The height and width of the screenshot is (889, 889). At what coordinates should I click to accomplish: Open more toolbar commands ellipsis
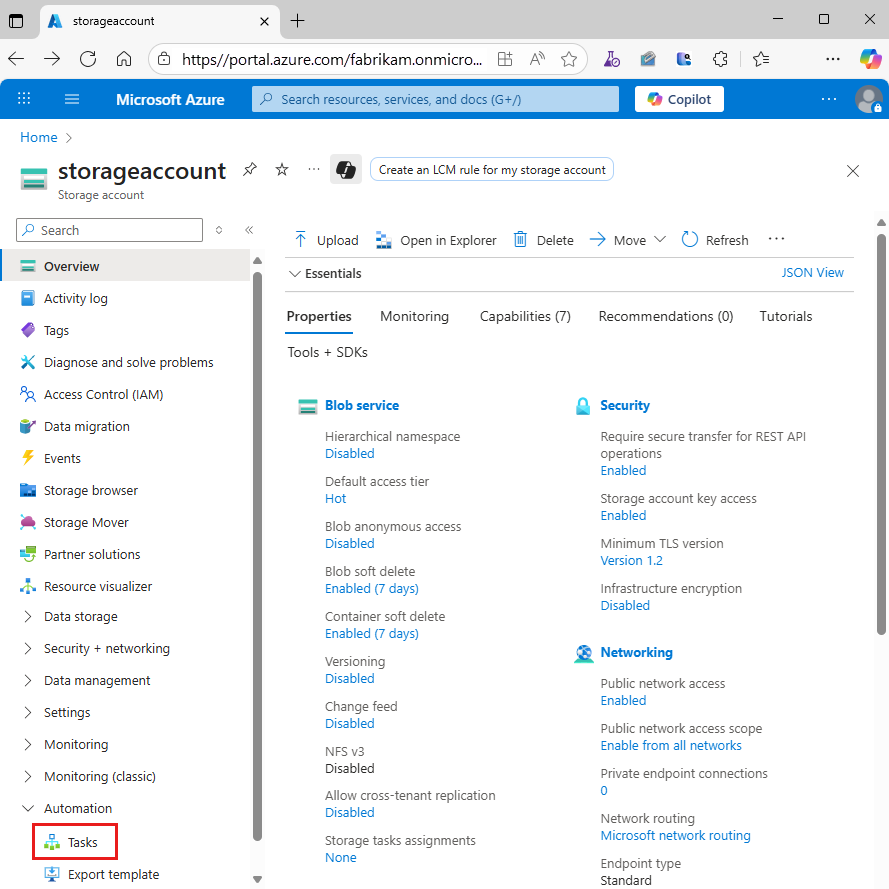776,239
